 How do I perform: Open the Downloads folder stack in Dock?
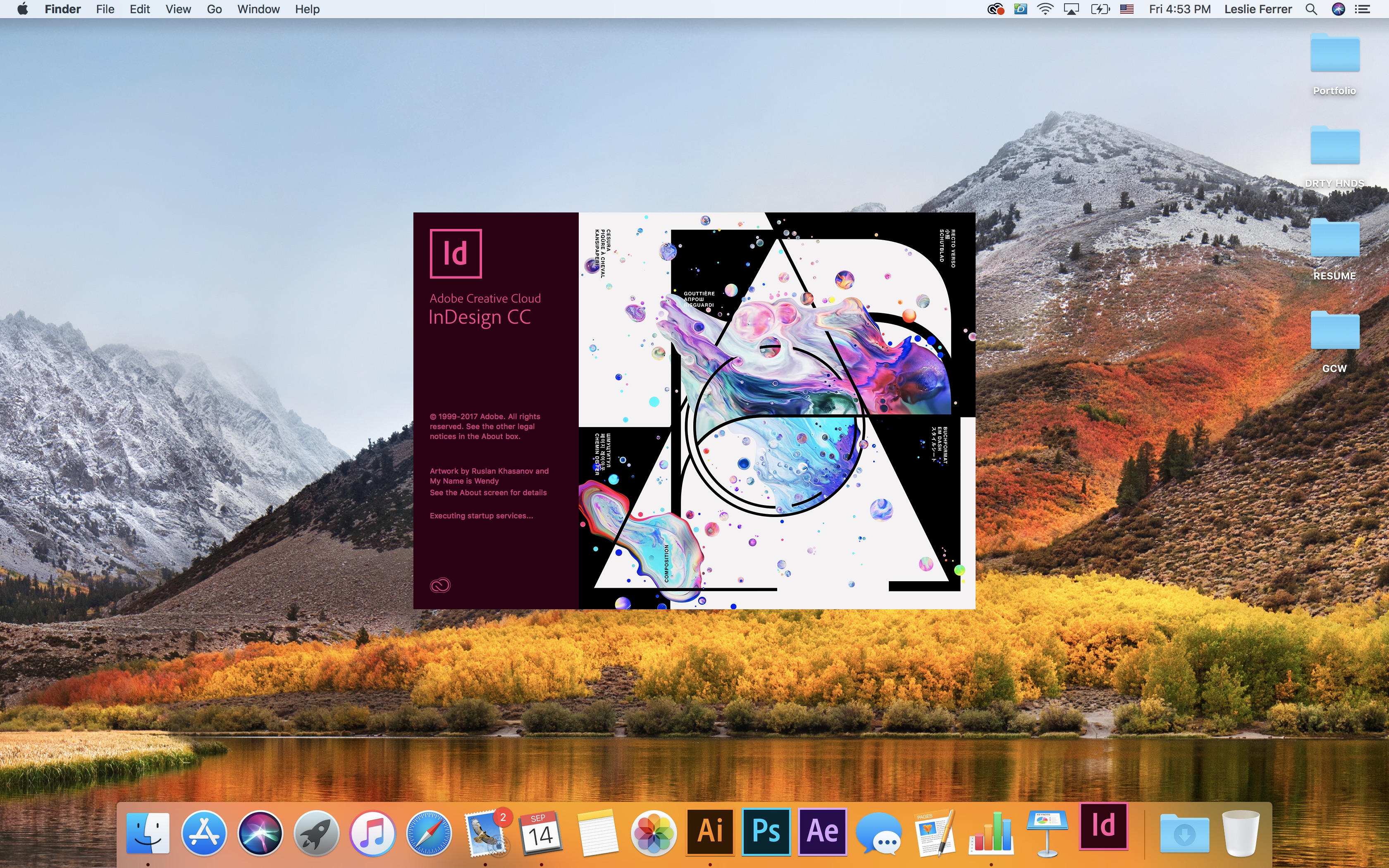(x=1185, y=832)
